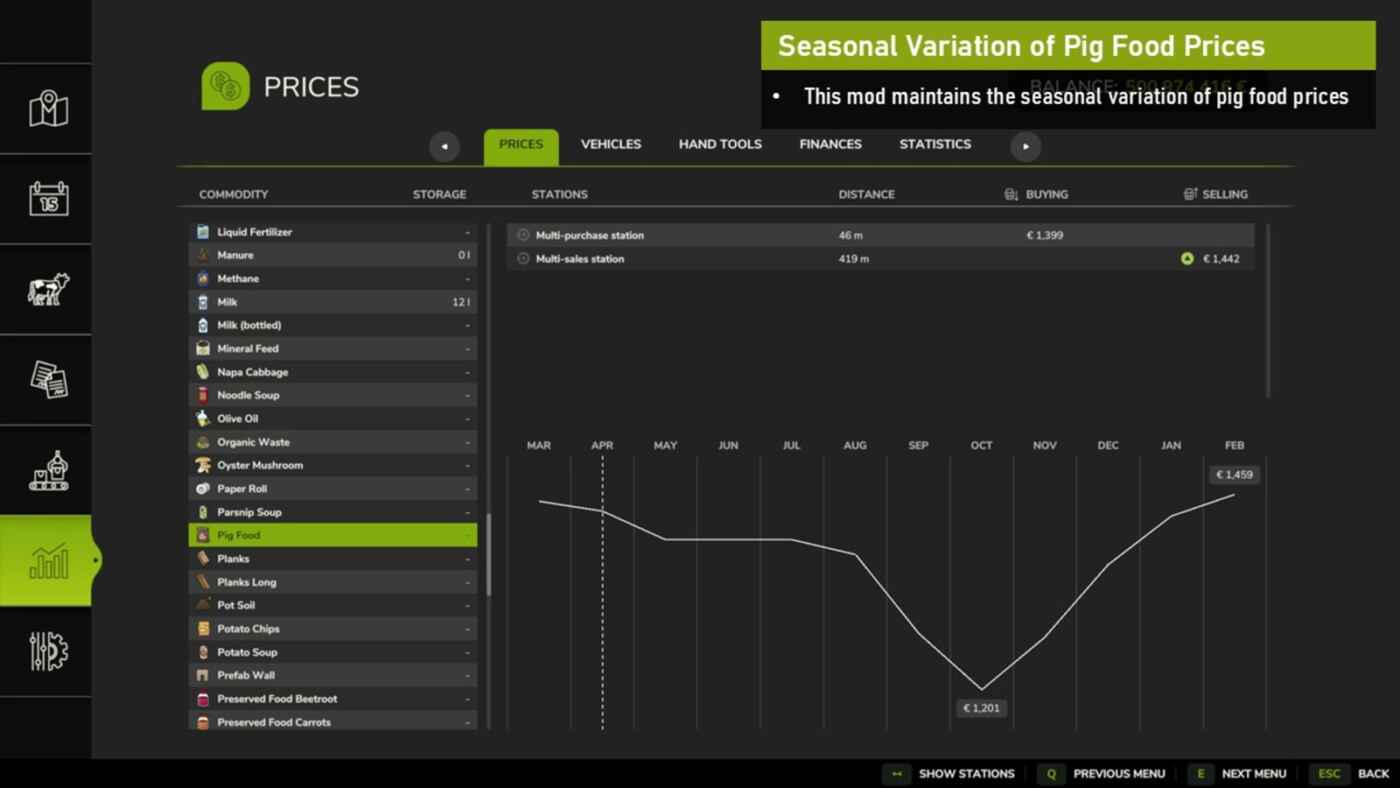Switch to the Vehicles tab

coord(610,144)
